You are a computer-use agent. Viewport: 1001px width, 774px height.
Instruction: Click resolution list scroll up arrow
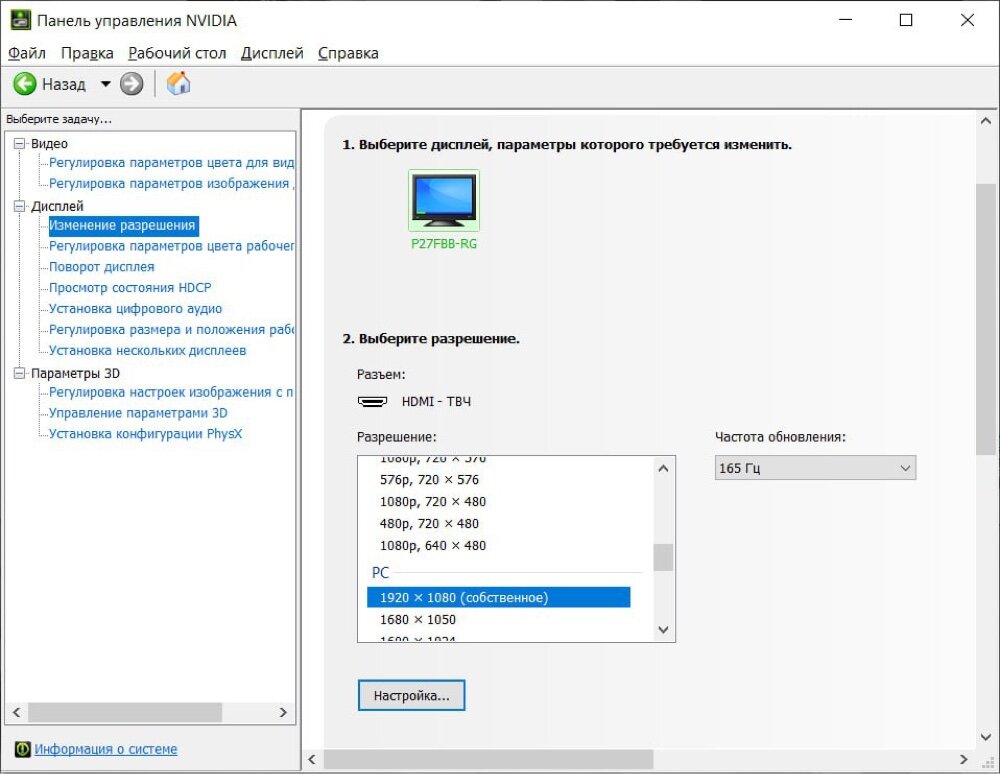tap(663, 468)
